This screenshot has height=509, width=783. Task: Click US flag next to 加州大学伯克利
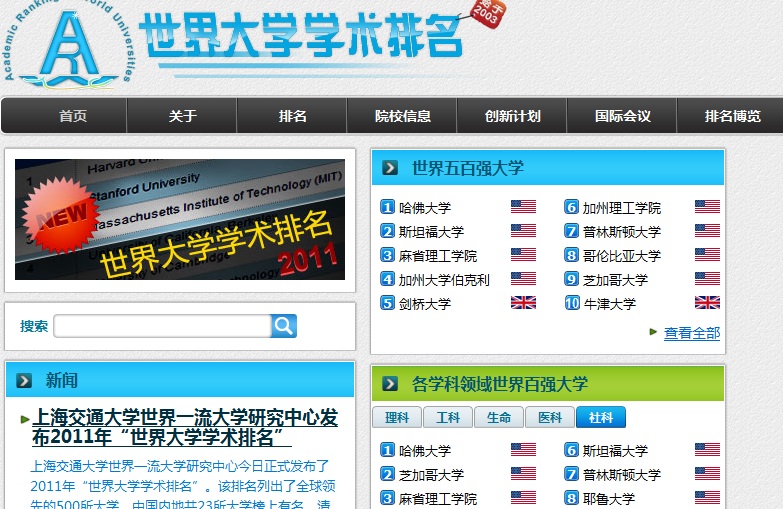tap(523, 279)
